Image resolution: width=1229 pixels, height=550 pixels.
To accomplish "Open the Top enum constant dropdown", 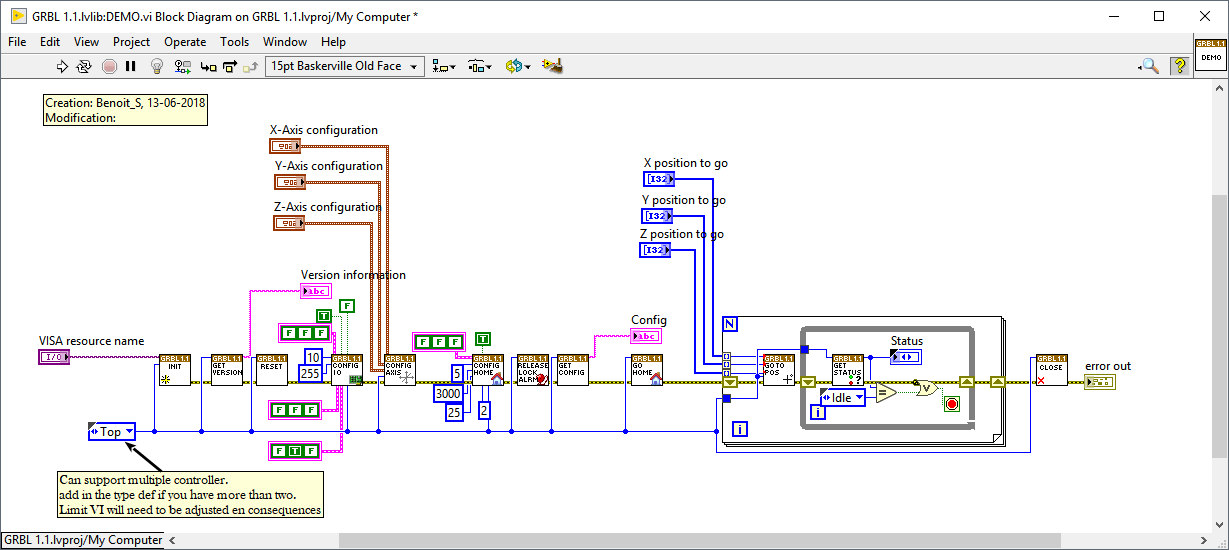I will 111,432.
